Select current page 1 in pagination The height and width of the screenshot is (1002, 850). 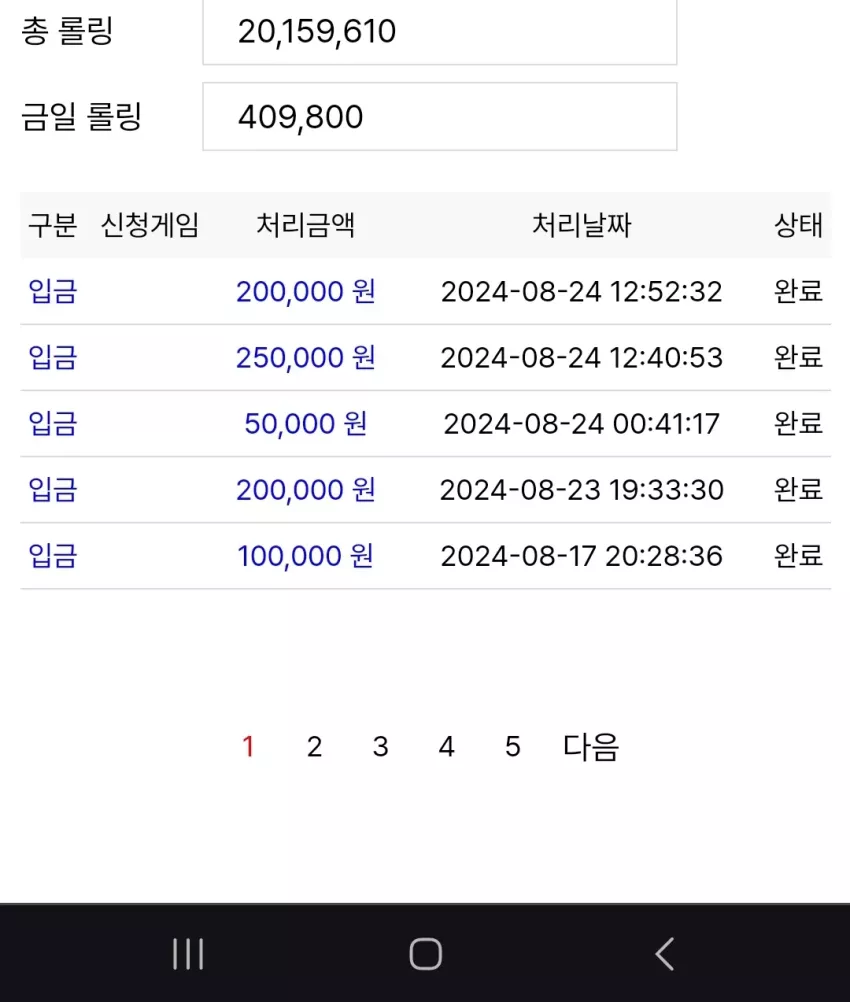tap(248, 746)
